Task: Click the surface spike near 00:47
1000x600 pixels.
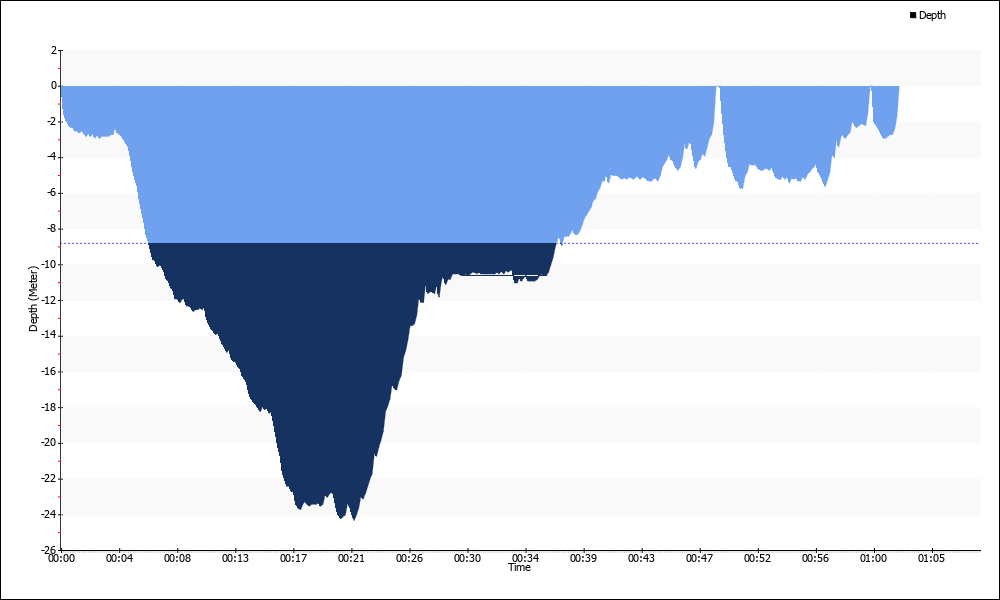Action: (x=718, y=102)
